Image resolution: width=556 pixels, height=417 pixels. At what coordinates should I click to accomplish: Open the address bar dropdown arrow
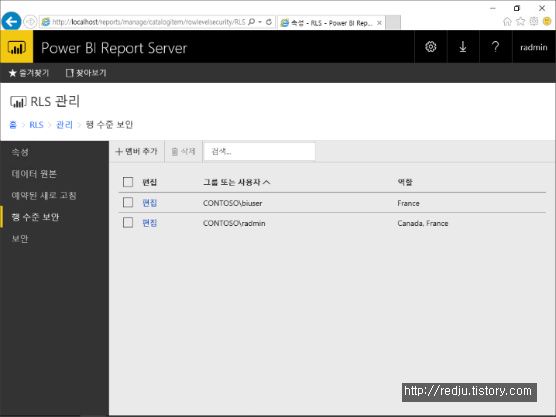tap(260, 22)
